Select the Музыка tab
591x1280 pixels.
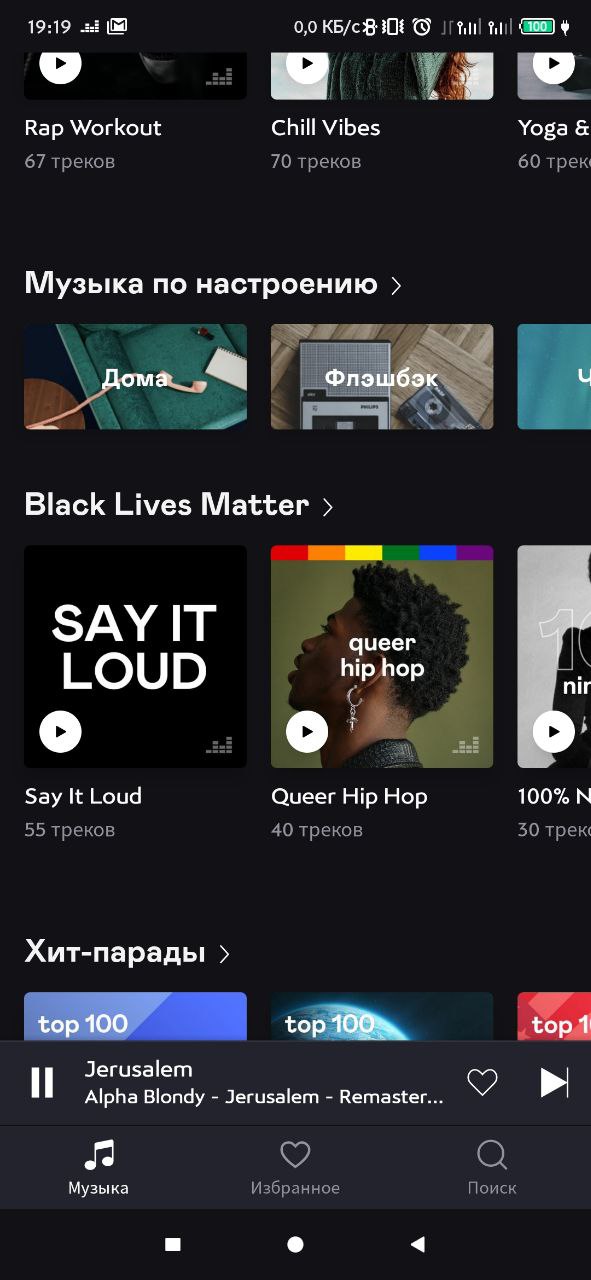click(98, 1168)
